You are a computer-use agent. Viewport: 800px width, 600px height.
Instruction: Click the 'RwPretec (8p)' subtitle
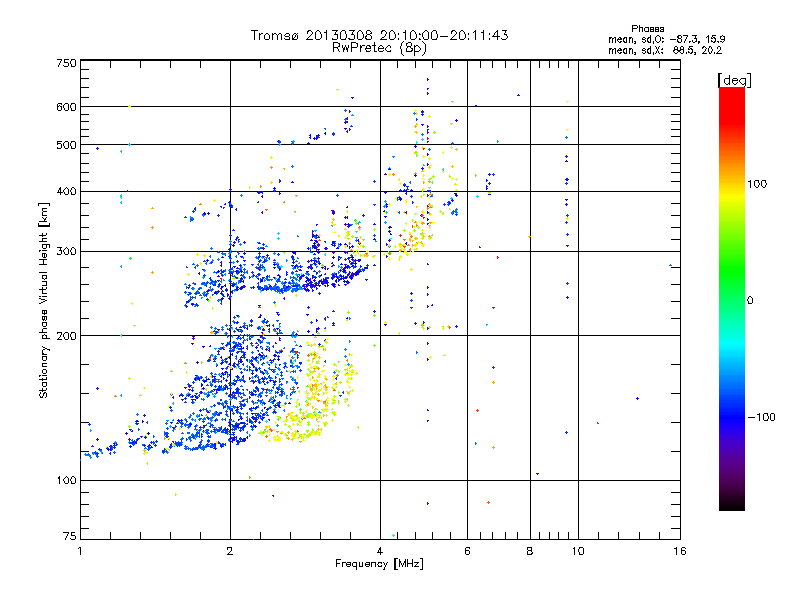tap(379, 48)
